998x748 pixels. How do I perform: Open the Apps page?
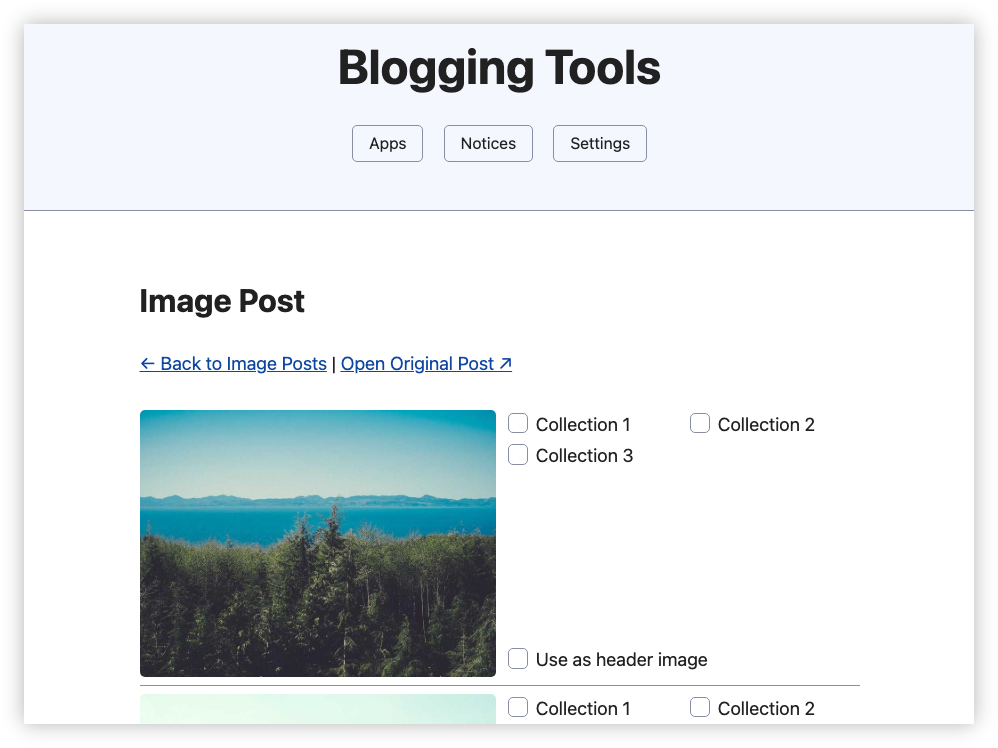click(387, 143)
